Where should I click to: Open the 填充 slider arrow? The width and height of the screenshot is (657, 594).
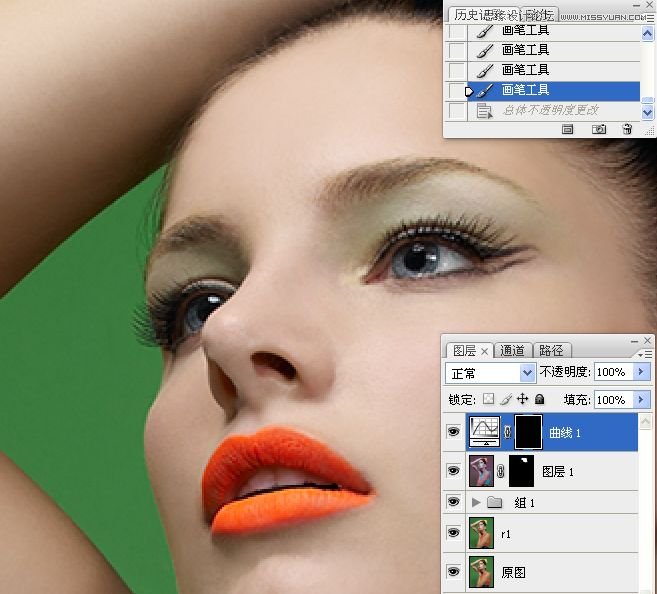click(641, 400)
